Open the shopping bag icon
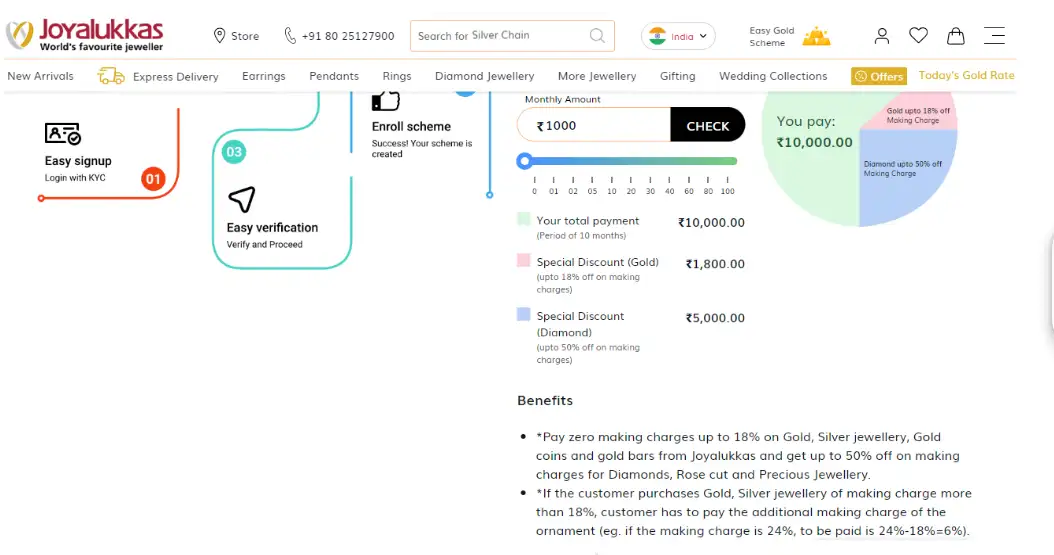Viewport: 1054px width, 555px height. coord(956,36)
